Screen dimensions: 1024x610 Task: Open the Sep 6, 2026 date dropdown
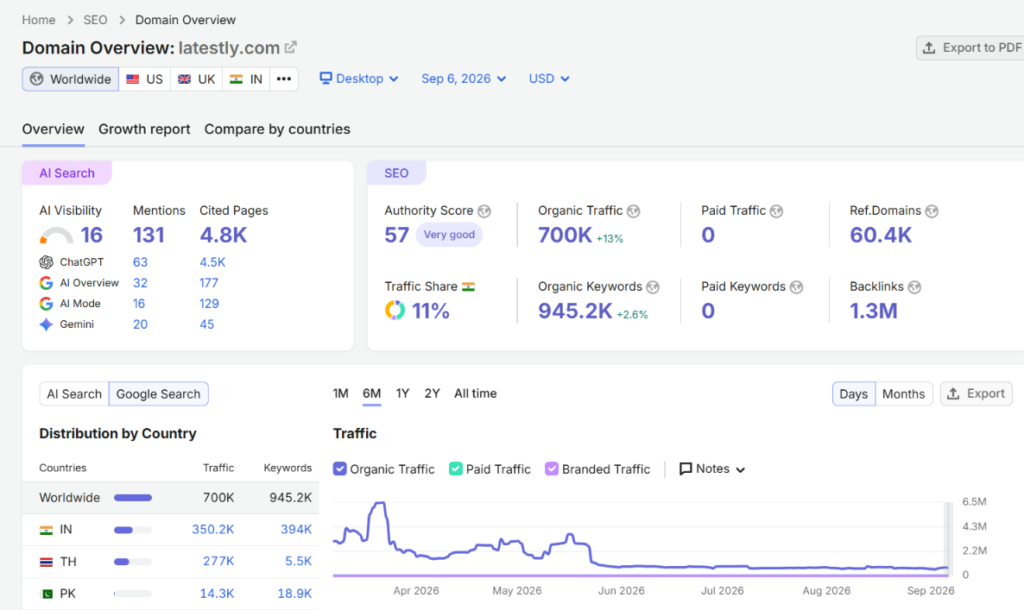[x=464, y=78]
